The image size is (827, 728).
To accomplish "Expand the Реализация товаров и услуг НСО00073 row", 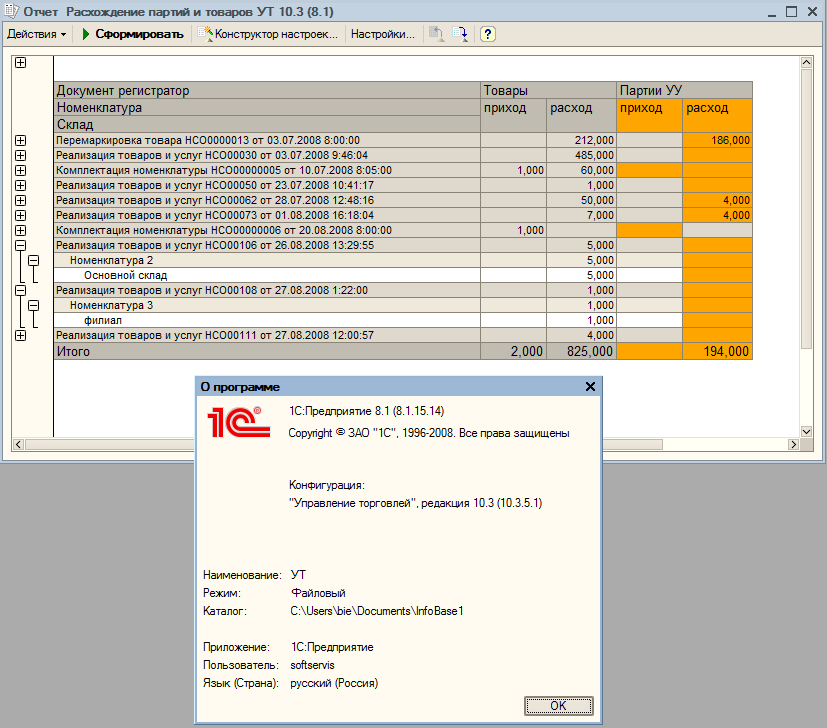I will [x=21, y=215].
